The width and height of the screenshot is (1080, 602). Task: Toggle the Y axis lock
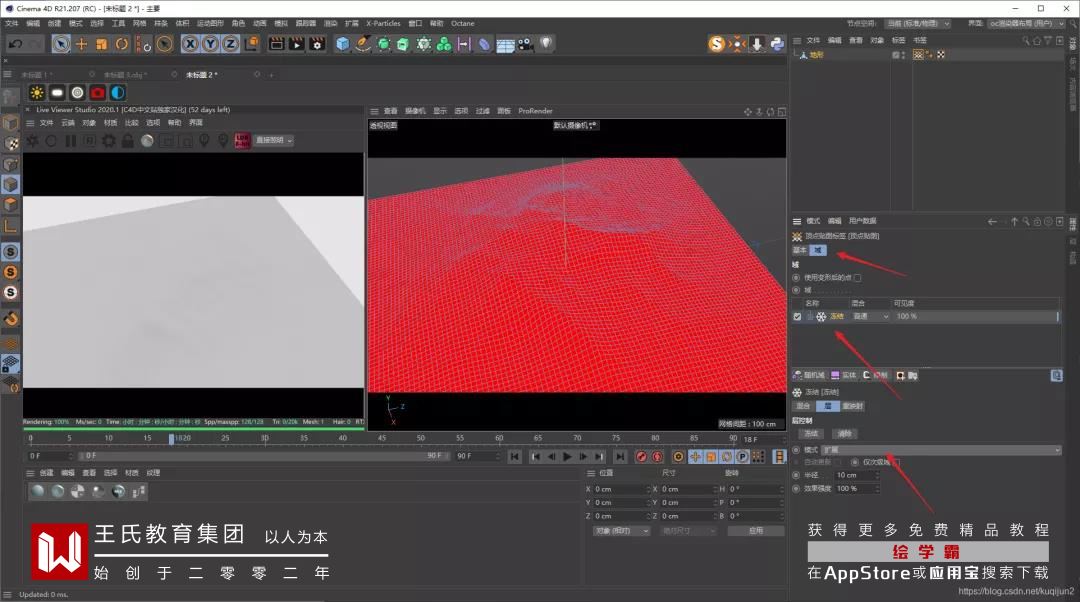[x=210, y=44]
